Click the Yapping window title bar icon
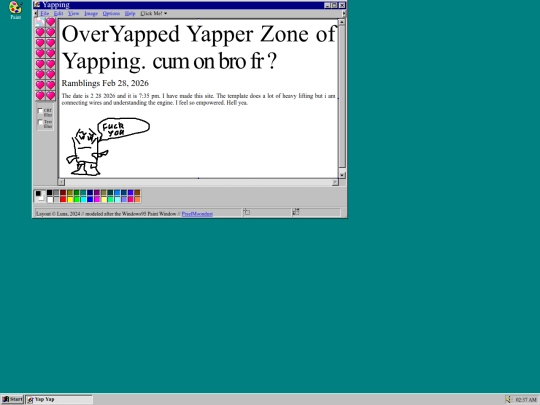 tap(37, 5)
